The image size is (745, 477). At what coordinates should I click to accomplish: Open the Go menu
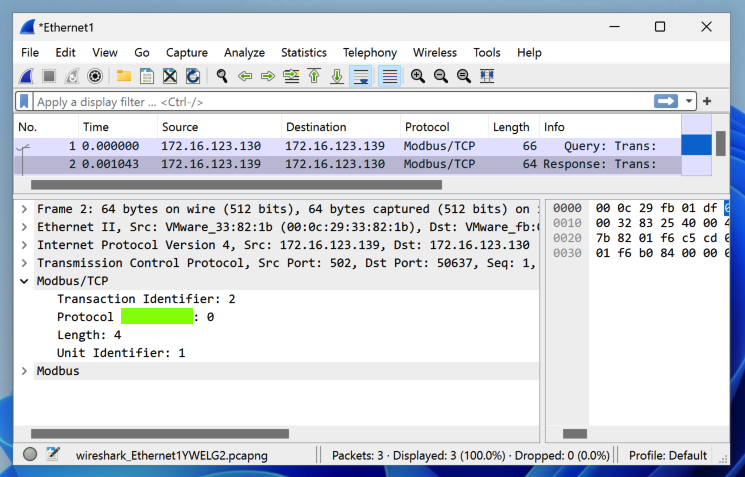click(x=142, y=53)
